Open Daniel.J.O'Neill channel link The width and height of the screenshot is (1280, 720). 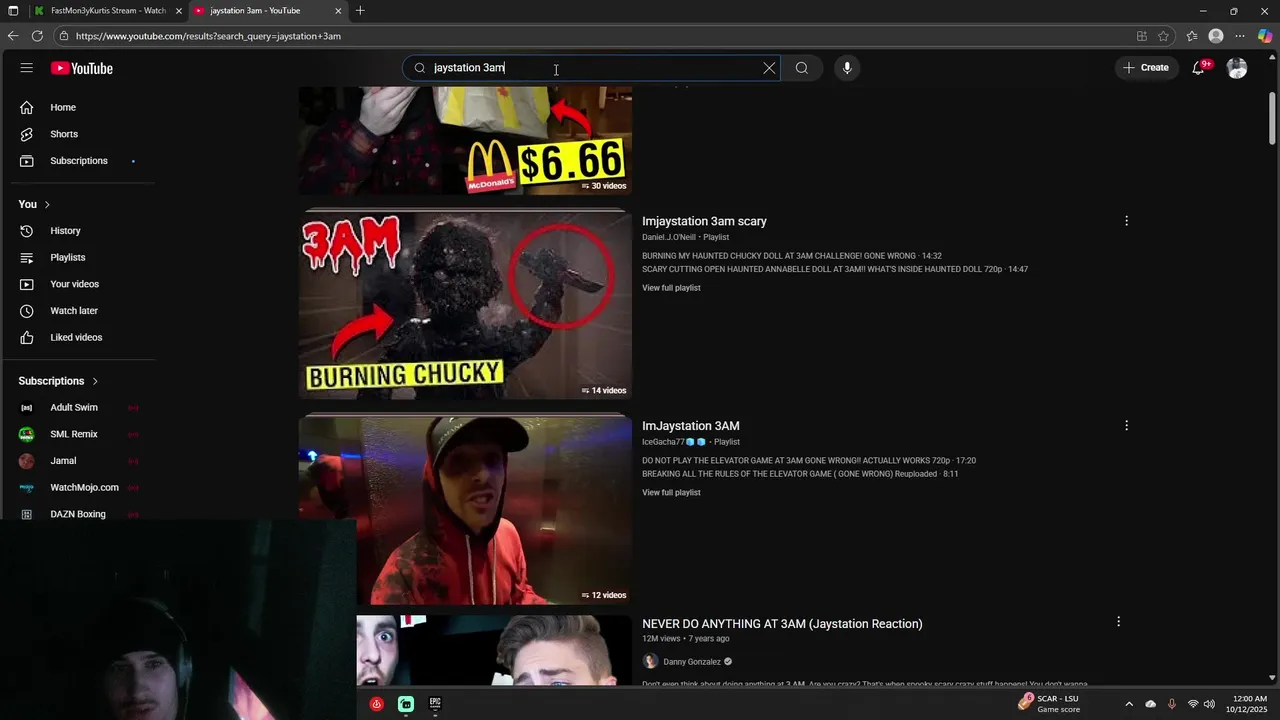pos(668,237)
